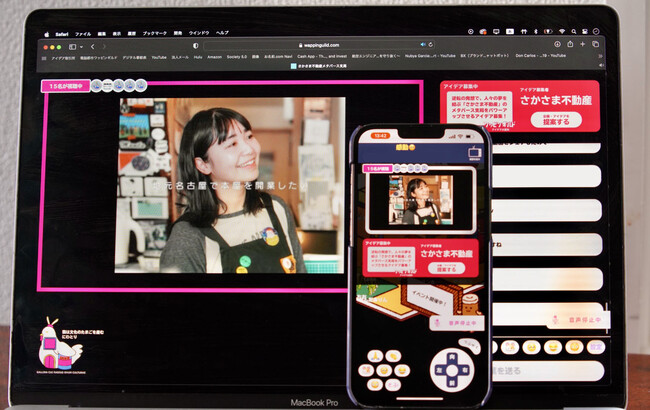The image size is (650, 410).
Task: Click the 提案する button on laptop banner
Action: pyautogui.click(x=556, y=120)
